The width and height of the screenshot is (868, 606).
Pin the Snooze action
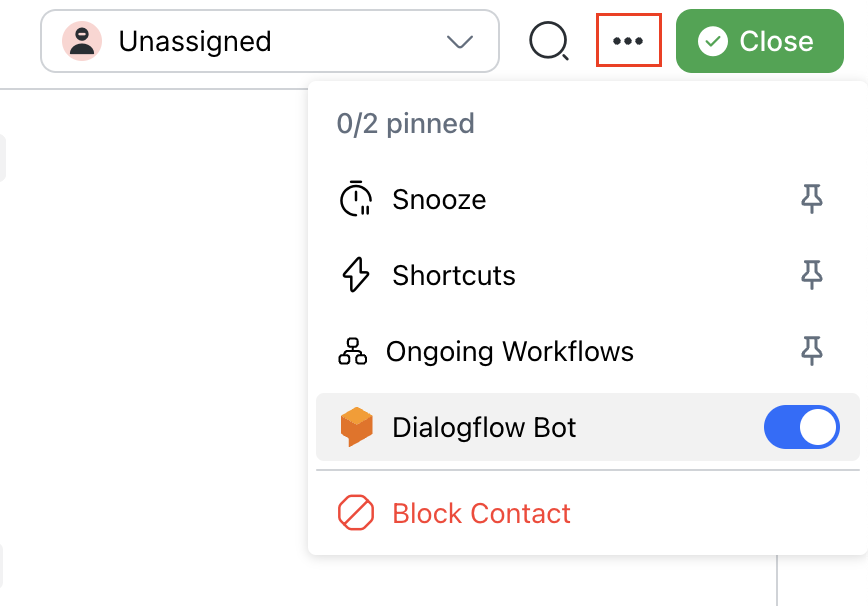[x=812, y=199]
